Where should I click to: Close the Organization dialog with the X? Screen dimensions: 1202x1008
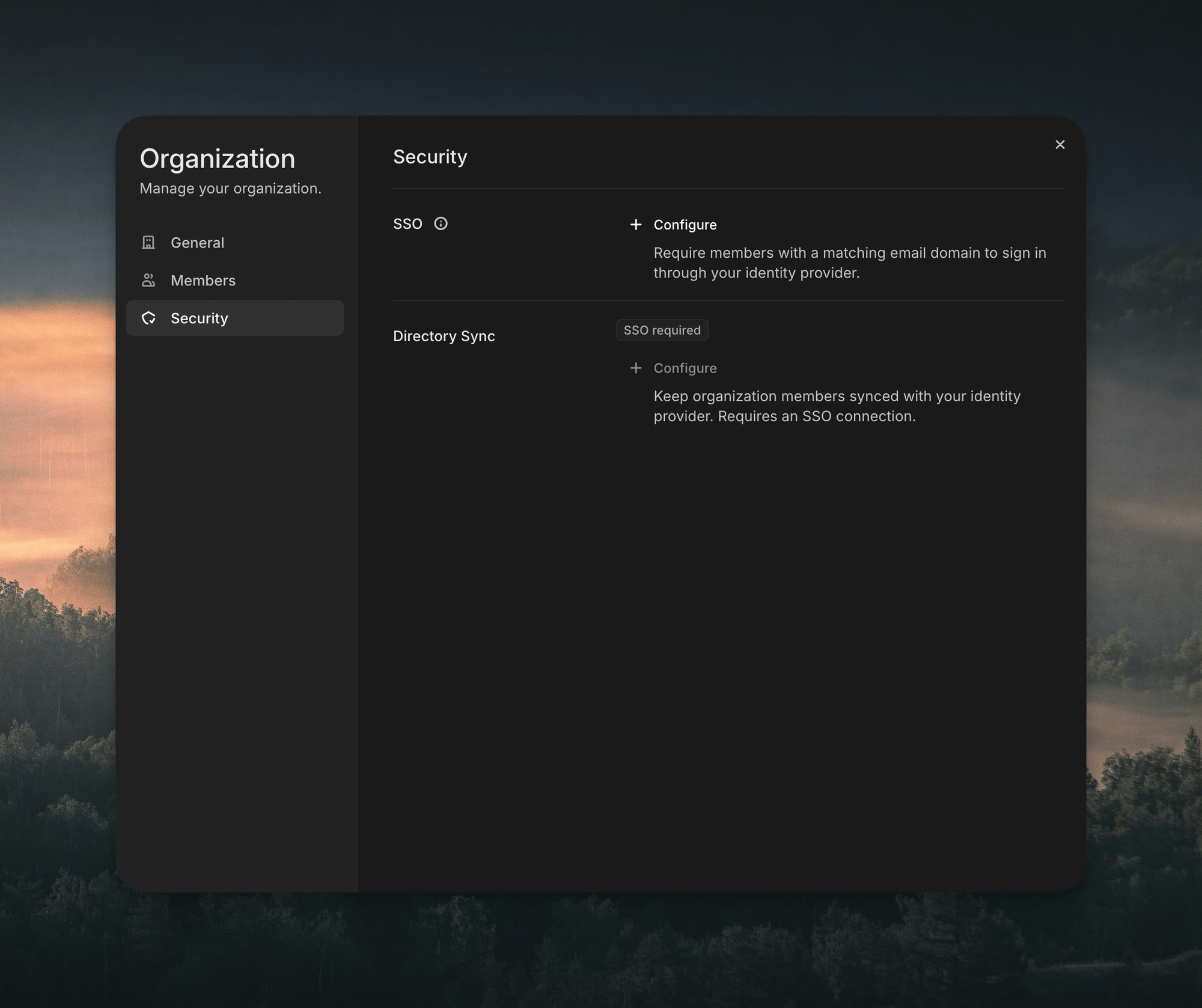1060,145
